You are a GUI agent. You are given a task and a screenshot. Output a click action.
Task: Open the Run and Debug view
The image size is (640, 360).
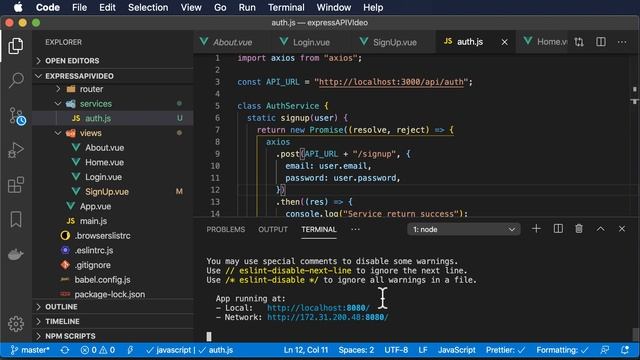(16, 150)
